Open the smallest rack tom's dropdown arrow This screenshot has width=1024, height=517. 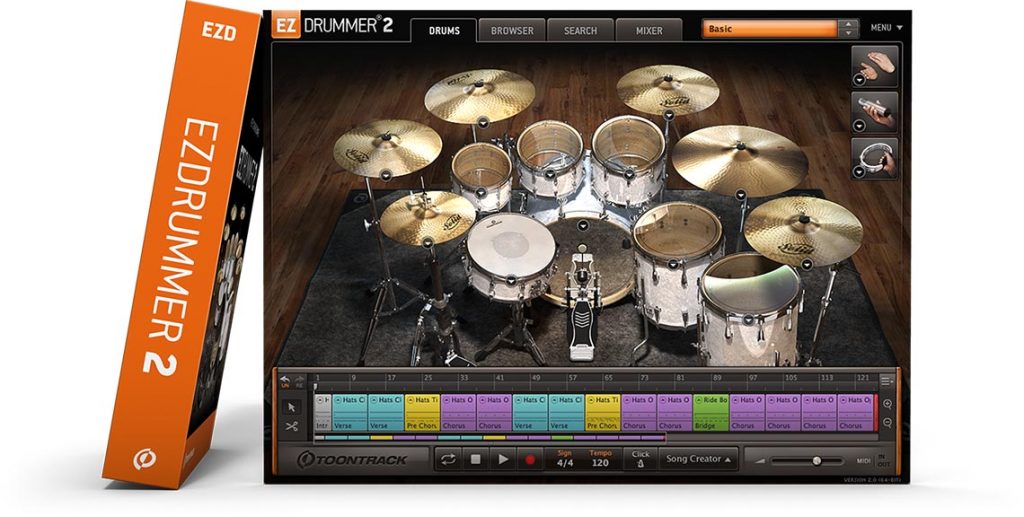pos(481,193)
